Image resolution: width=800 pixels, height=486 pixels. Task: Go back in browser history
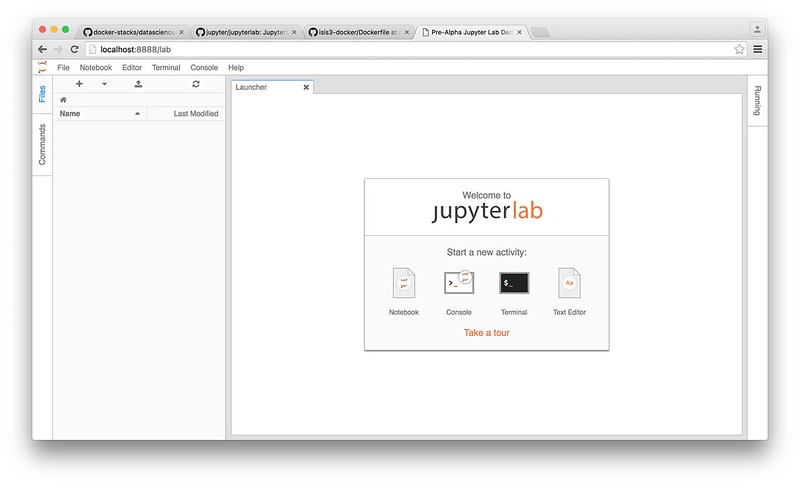42,49
